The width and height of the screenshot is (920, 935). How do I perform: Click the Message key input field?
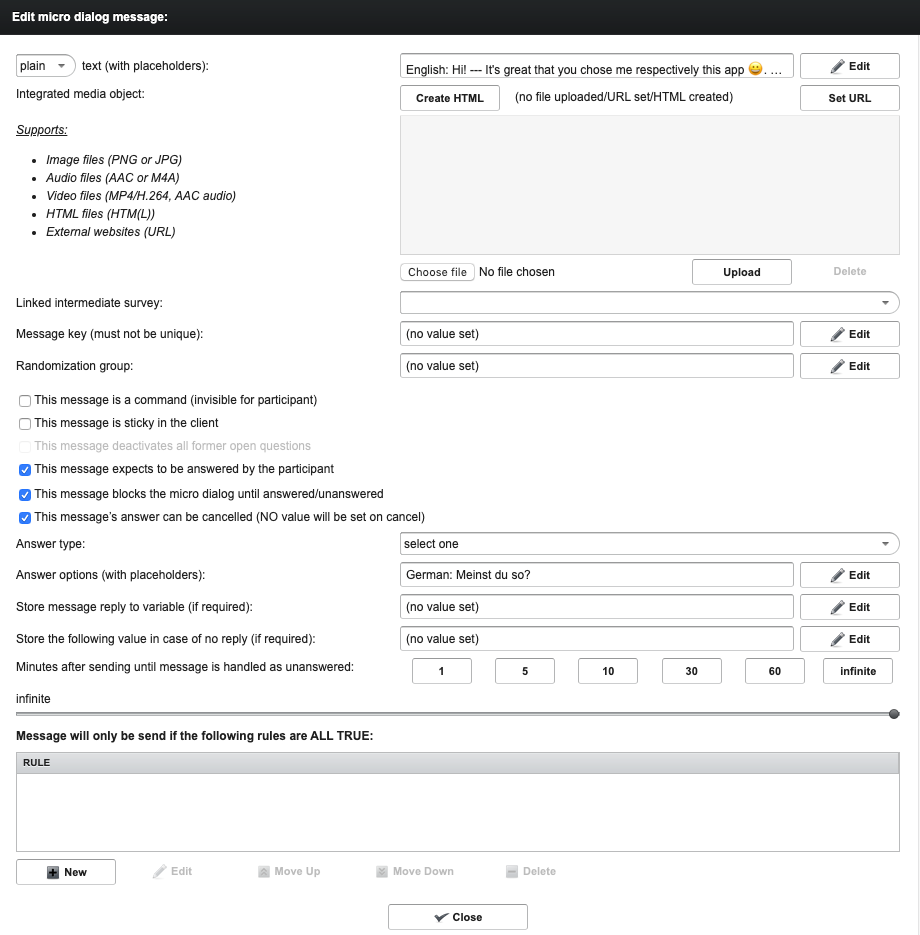tap(596, 334)
